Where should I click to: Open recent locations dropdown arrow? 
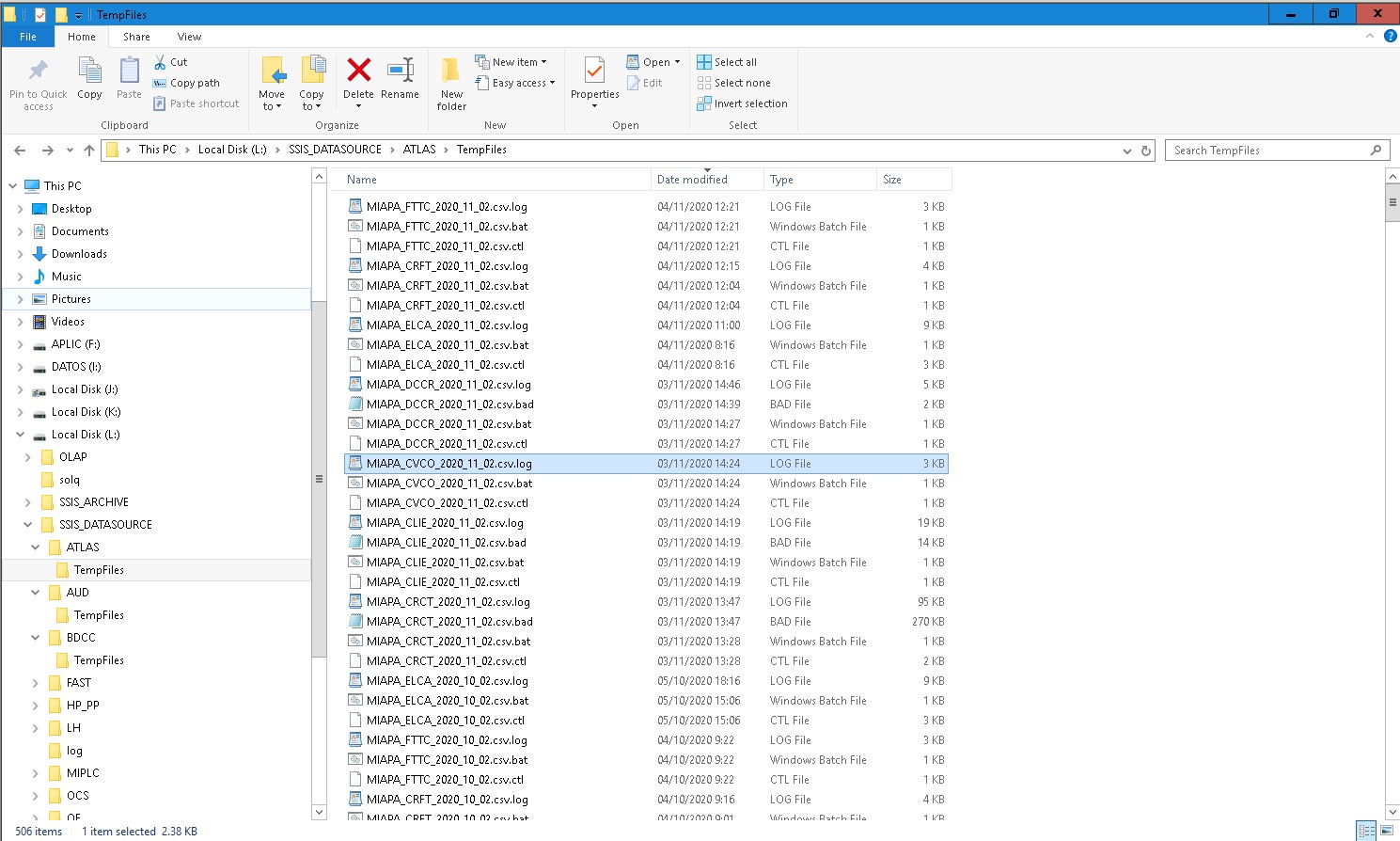coord(71,151)
